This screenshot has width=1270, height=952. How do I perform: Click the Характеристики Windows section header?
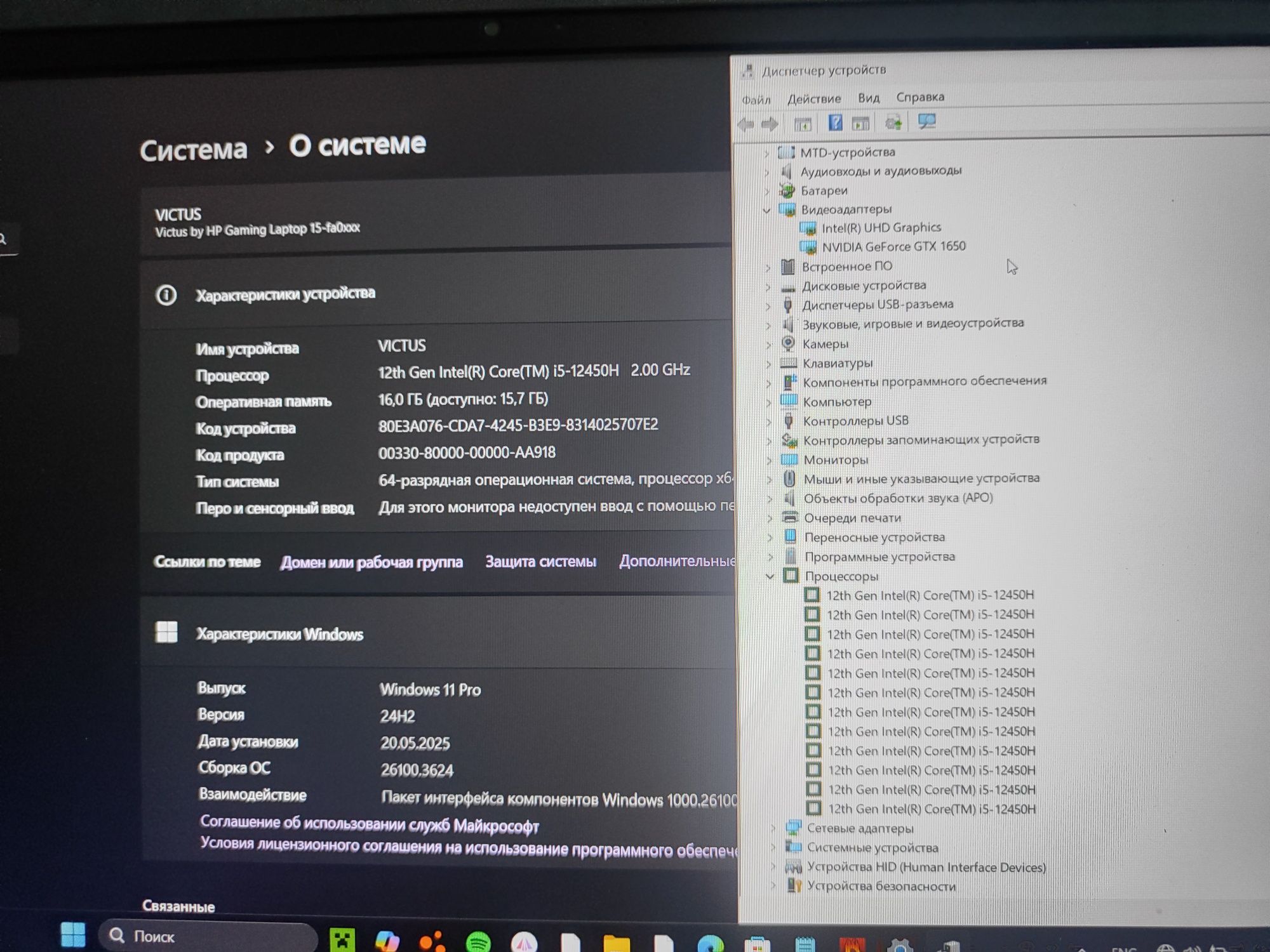point(279,634)
